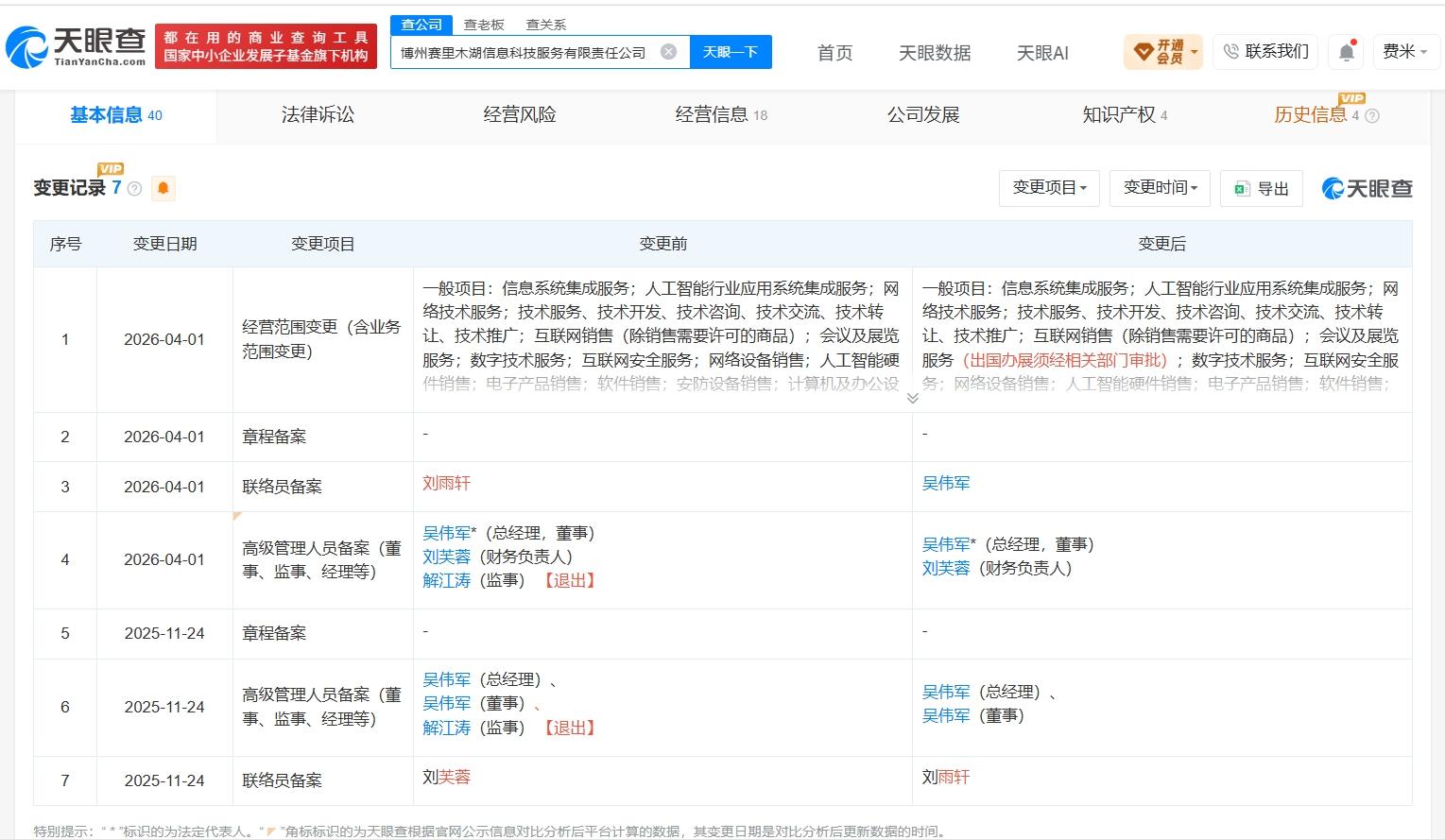Image resolution: width=1445 pixels, height=840 pixels.
Task: Open 吴伟军 link in 联络员备案 row 3
Action: click(946, 483)
